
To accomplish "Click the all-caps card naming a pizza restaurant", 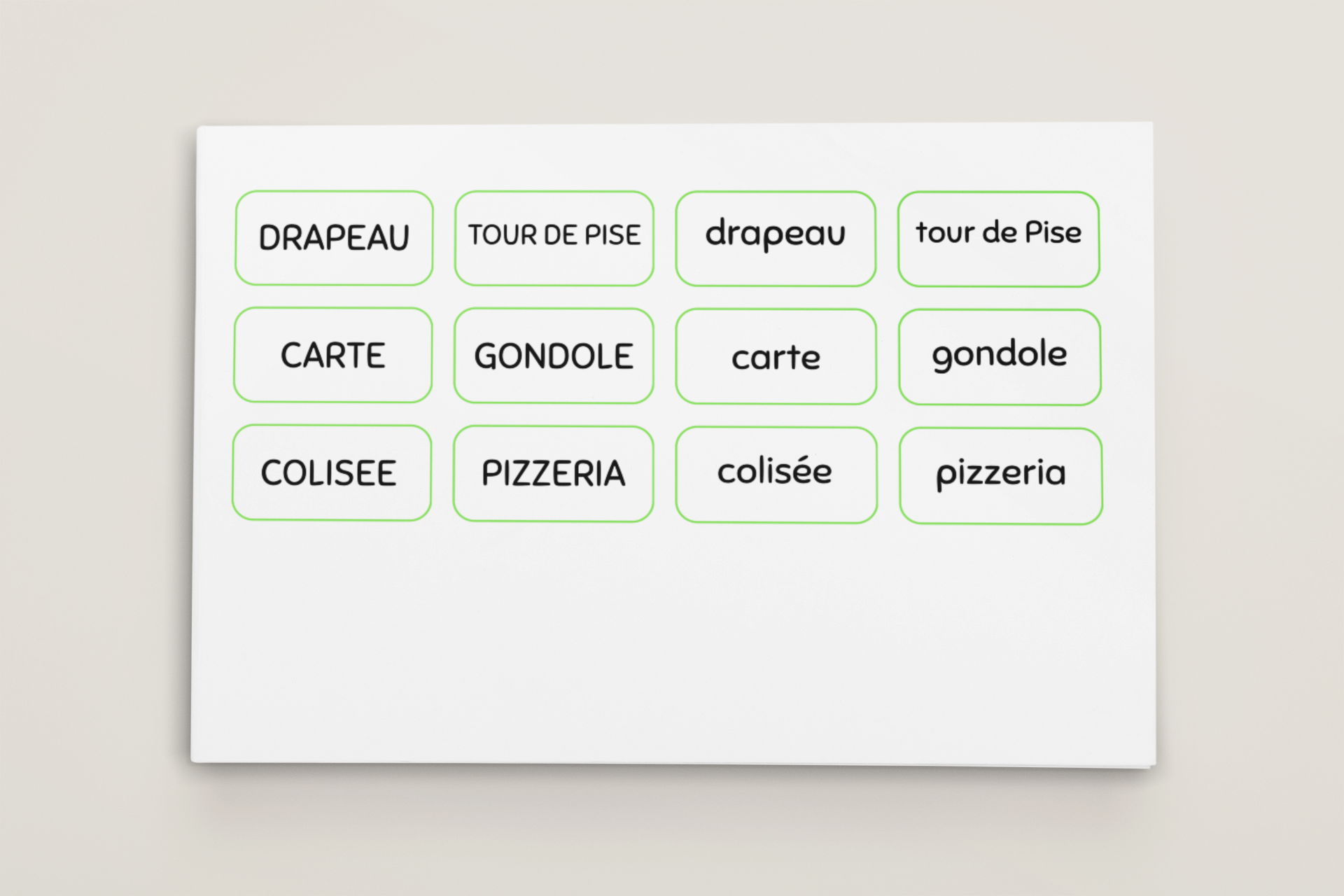I will [x=553, y=474].
